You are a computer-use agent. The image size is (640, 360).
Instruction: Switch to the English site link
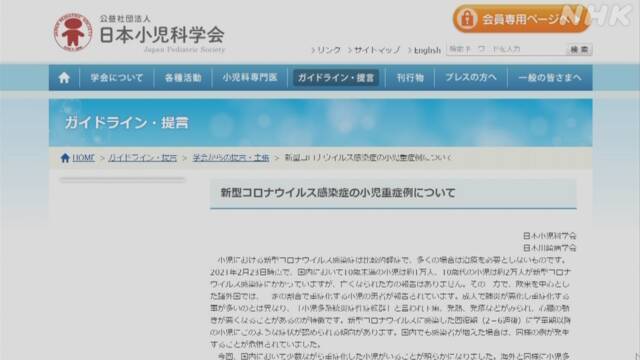click(x=424, y=50)
